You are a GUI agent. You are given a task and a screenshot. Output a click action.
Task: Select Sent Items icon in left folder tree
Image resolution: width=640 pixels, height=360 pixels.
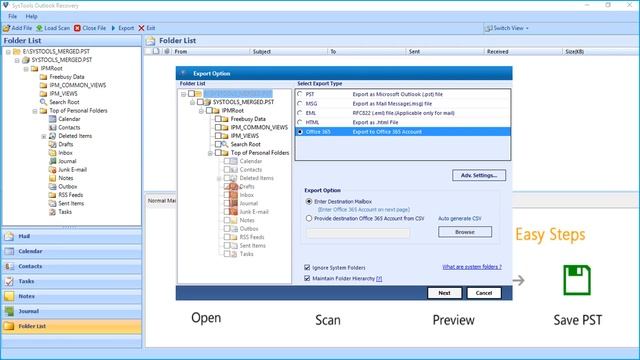[52, 204]
